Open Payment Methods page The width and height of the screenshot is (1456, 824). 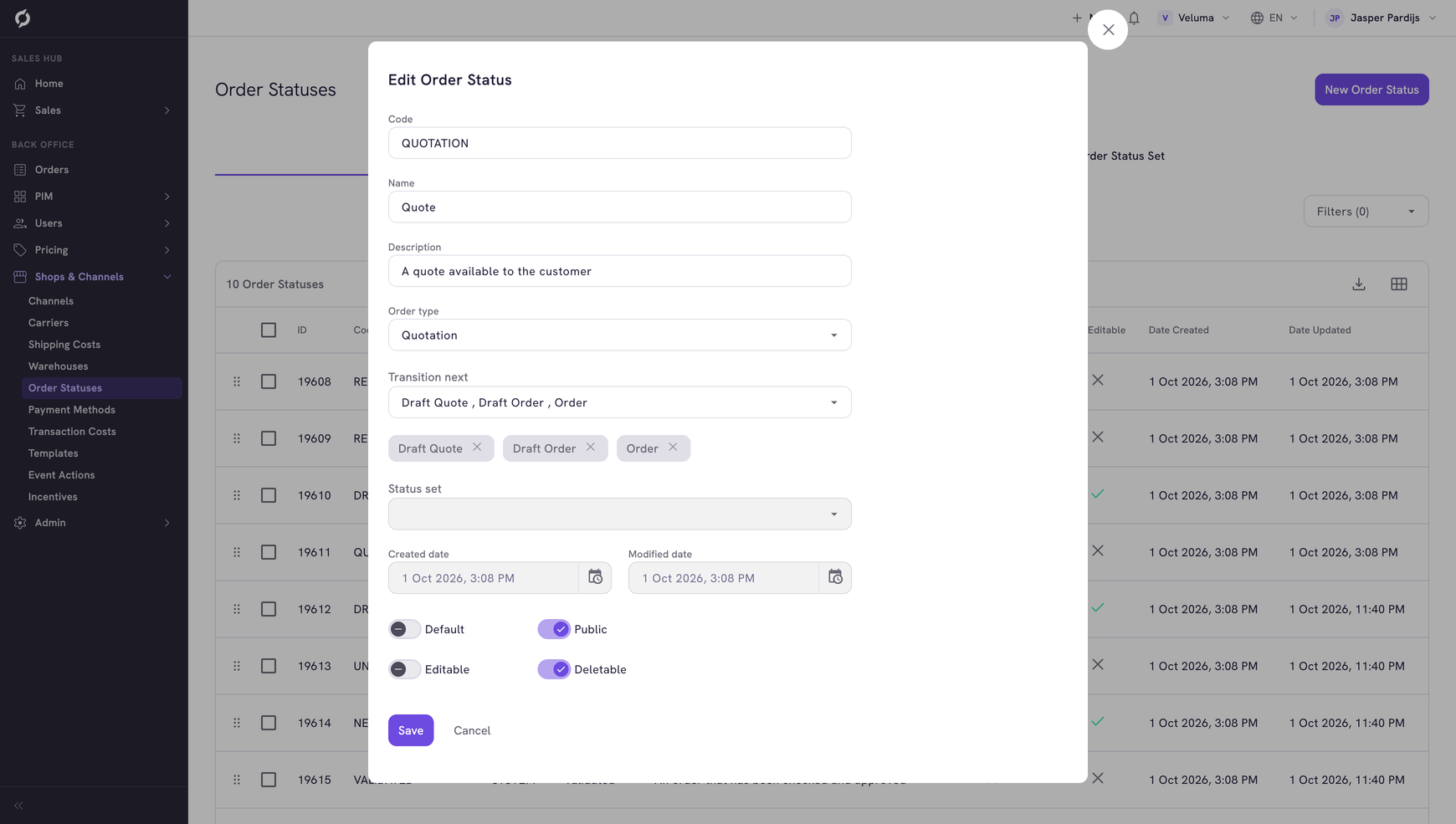click(x=72, y=410)
